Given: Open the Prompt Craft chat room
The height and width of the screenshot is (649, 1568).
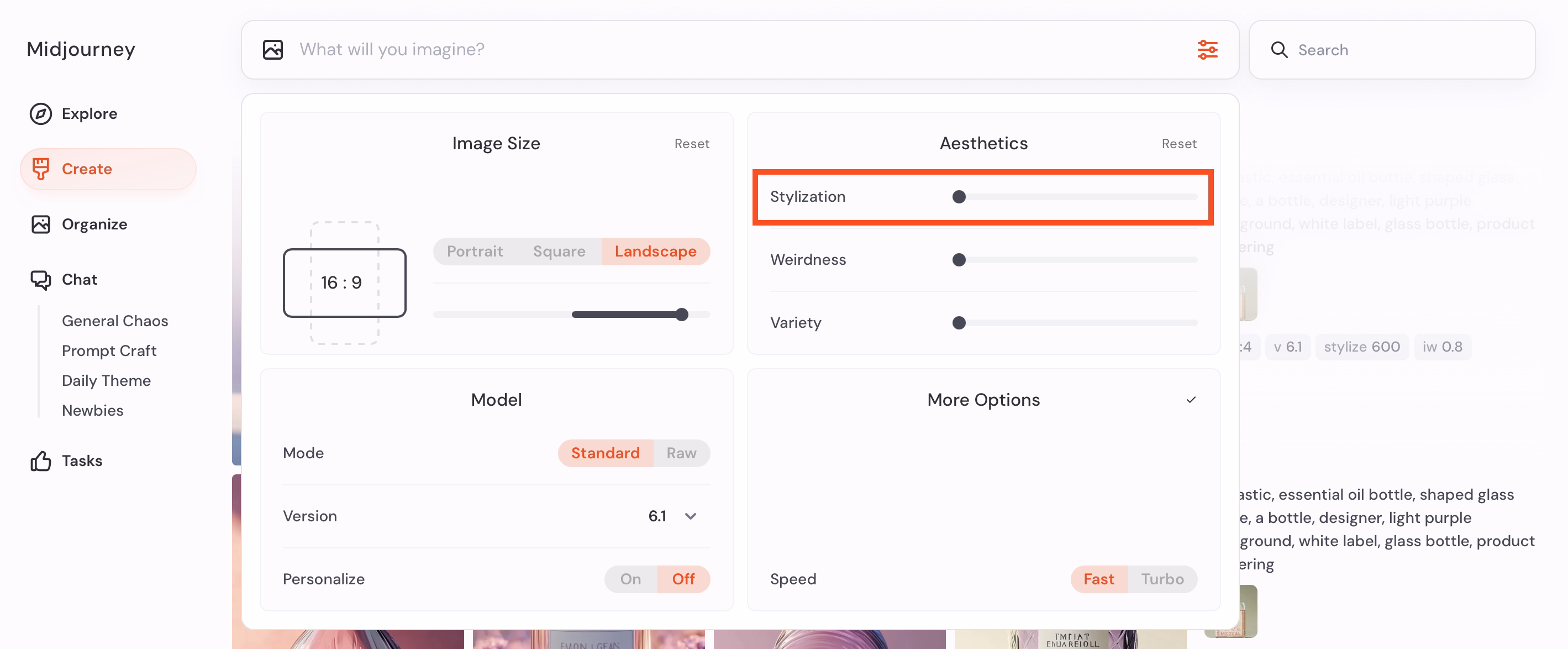Looking at the screenshot, I should click(109, 350).
